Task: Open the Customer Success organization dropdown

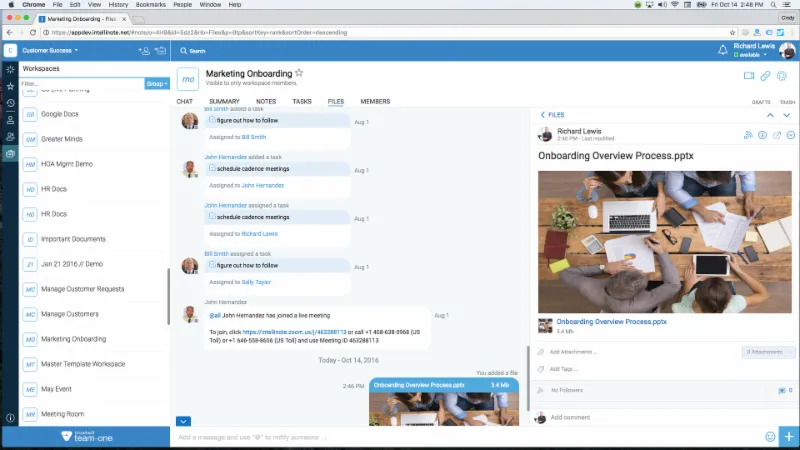Action: click(x=50, y=51)
